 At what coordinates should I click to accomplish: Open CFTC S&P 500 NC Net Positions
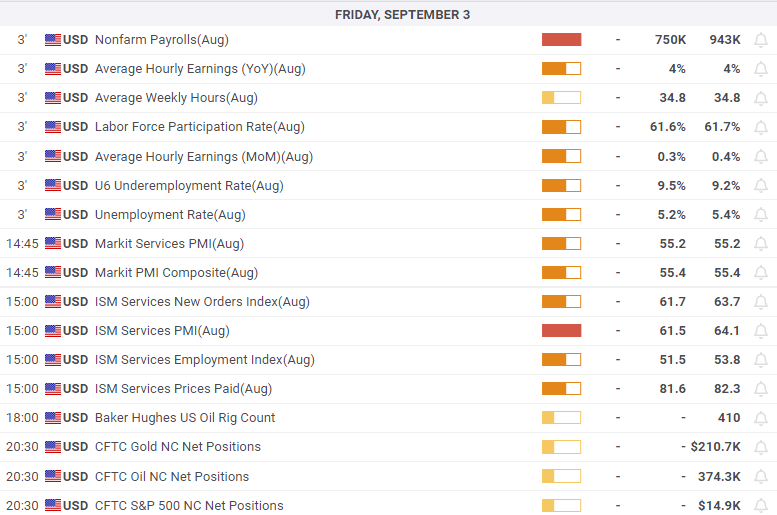click(x=188, y=505)
